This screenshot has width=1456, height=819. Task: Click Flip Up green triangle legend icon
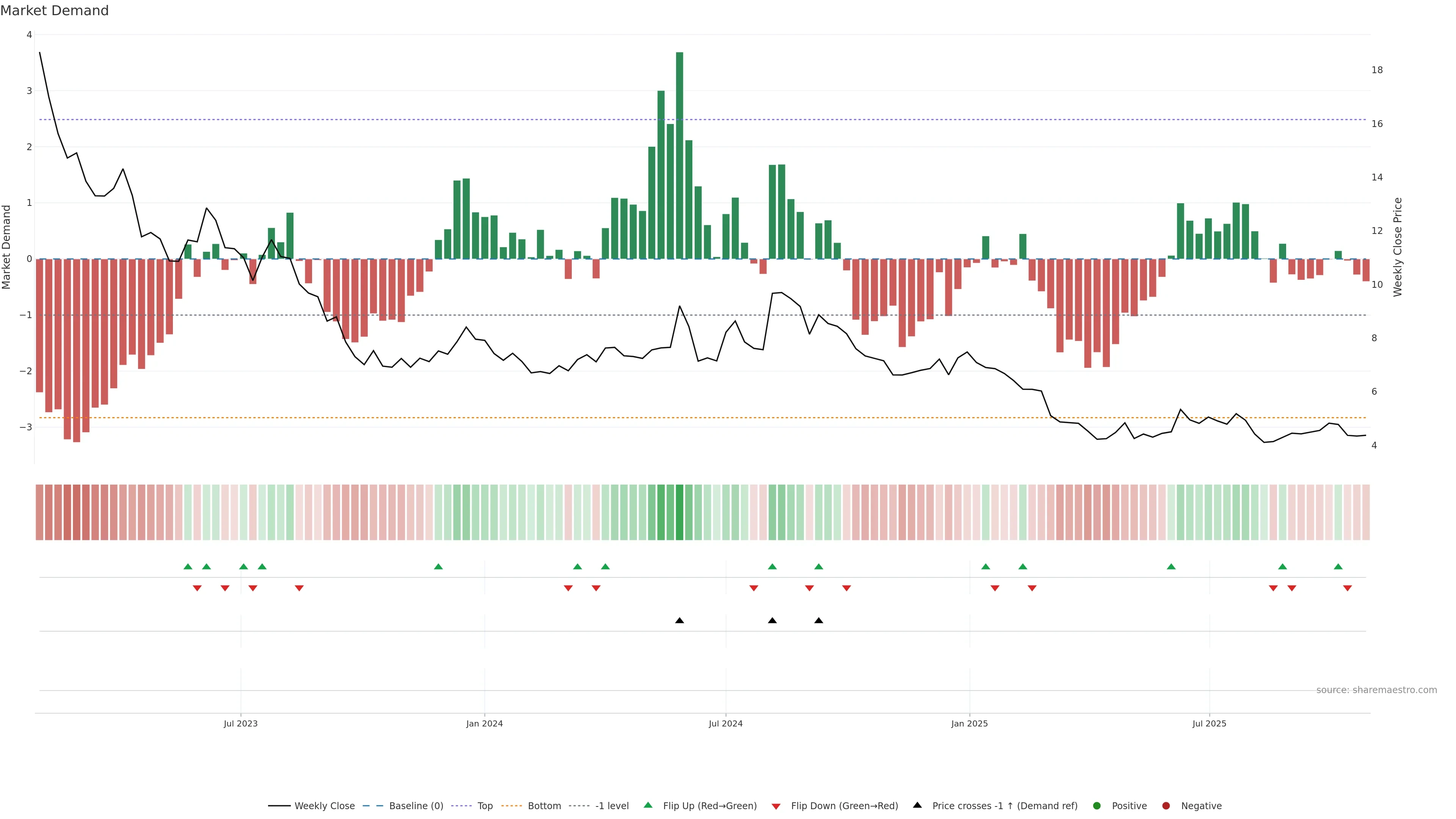tap(648, 805)
